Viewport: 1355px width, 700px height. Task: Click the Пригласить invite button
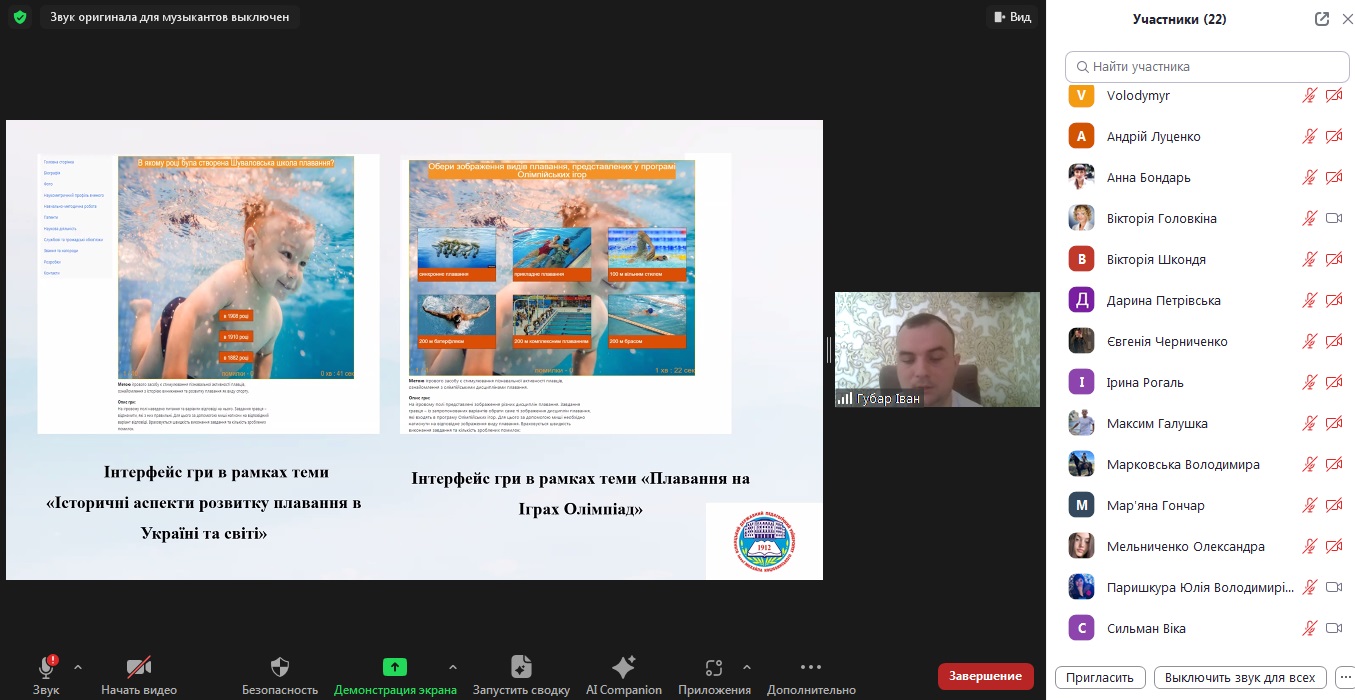coord(1099,677)
